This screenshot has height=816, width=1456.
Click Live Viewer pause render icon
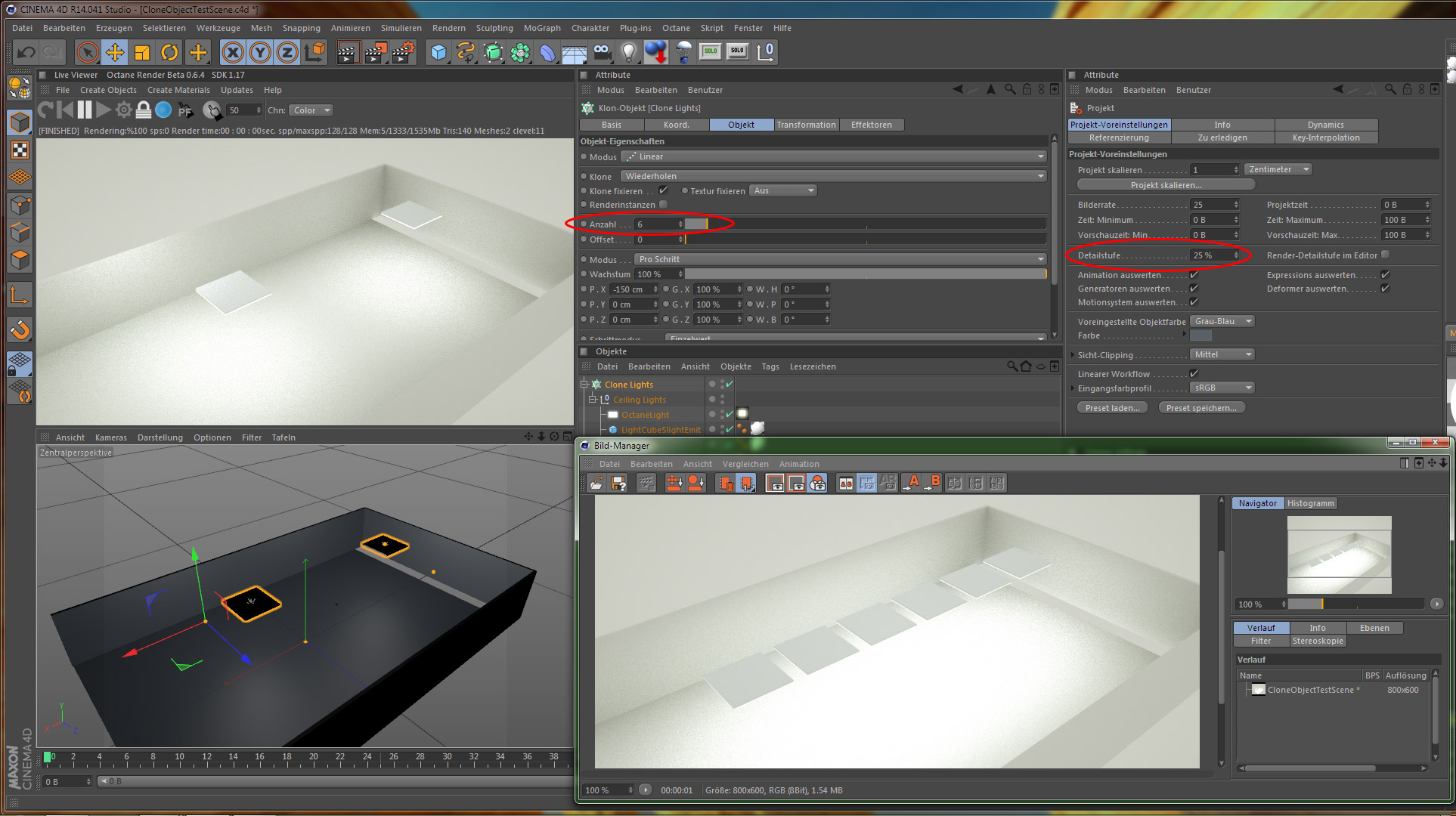(85, 110)
